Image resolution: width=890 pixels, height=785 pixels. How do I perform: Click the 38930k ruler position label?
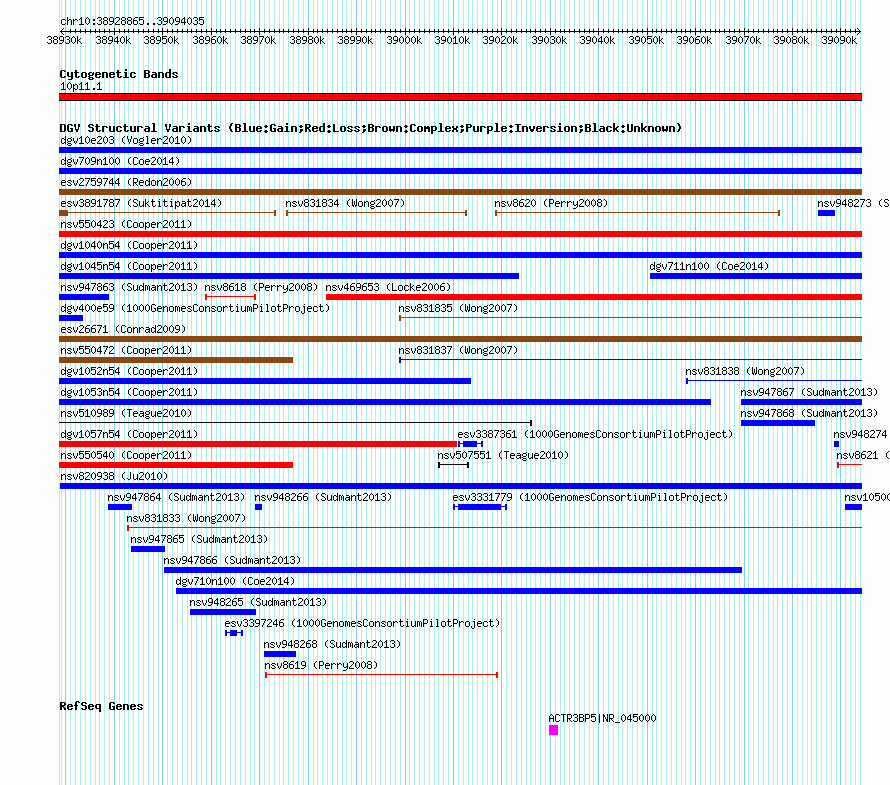64,40
